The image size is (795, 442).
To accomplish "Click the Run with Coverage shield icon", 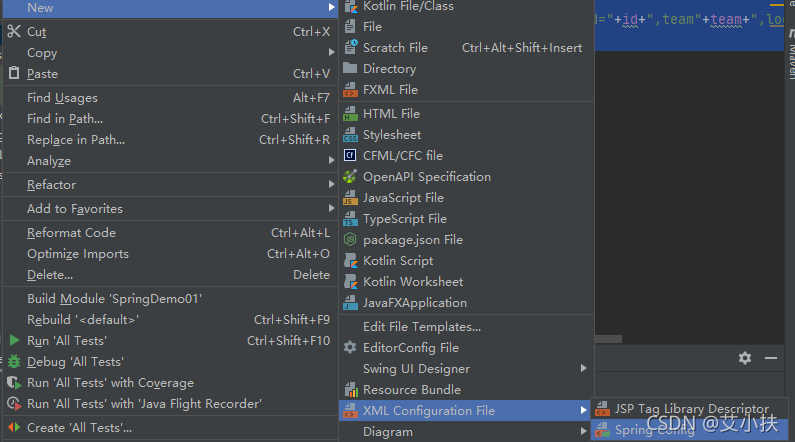I will [x=14, y=383].
